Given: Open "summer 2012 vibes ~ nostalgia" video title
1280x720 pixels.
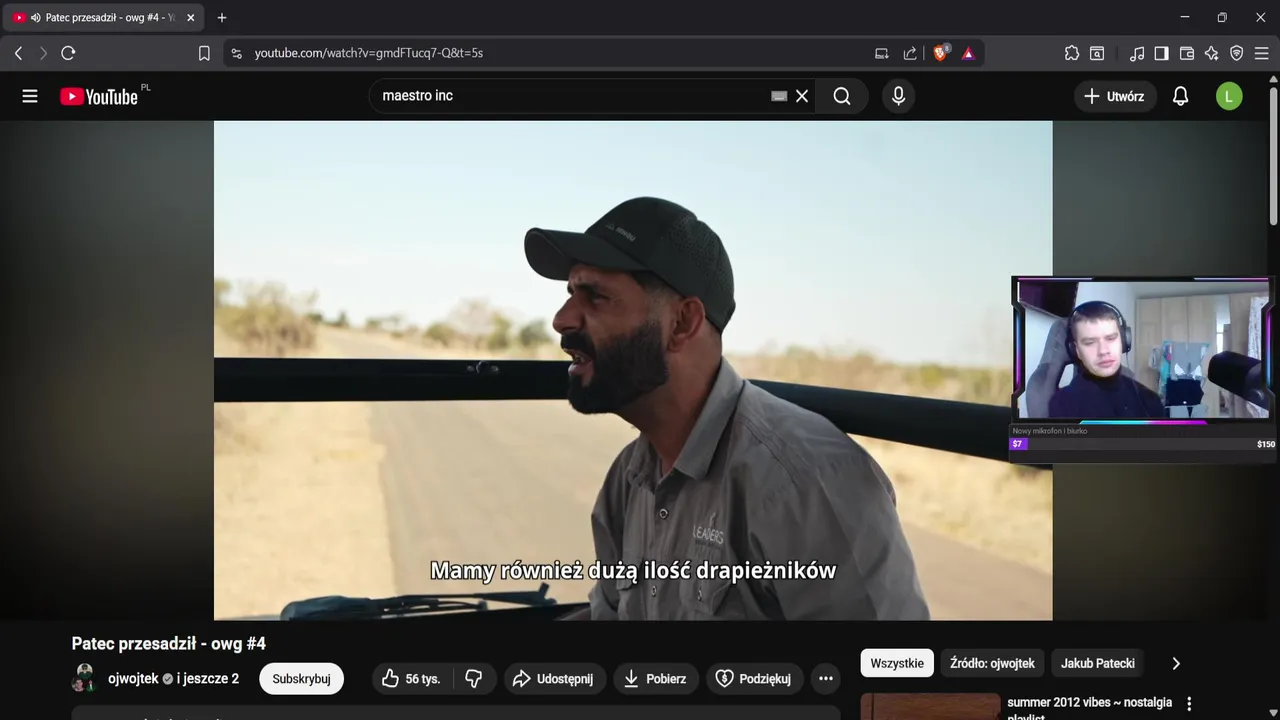Looking at the screenshot, I should coord(1089,708).
